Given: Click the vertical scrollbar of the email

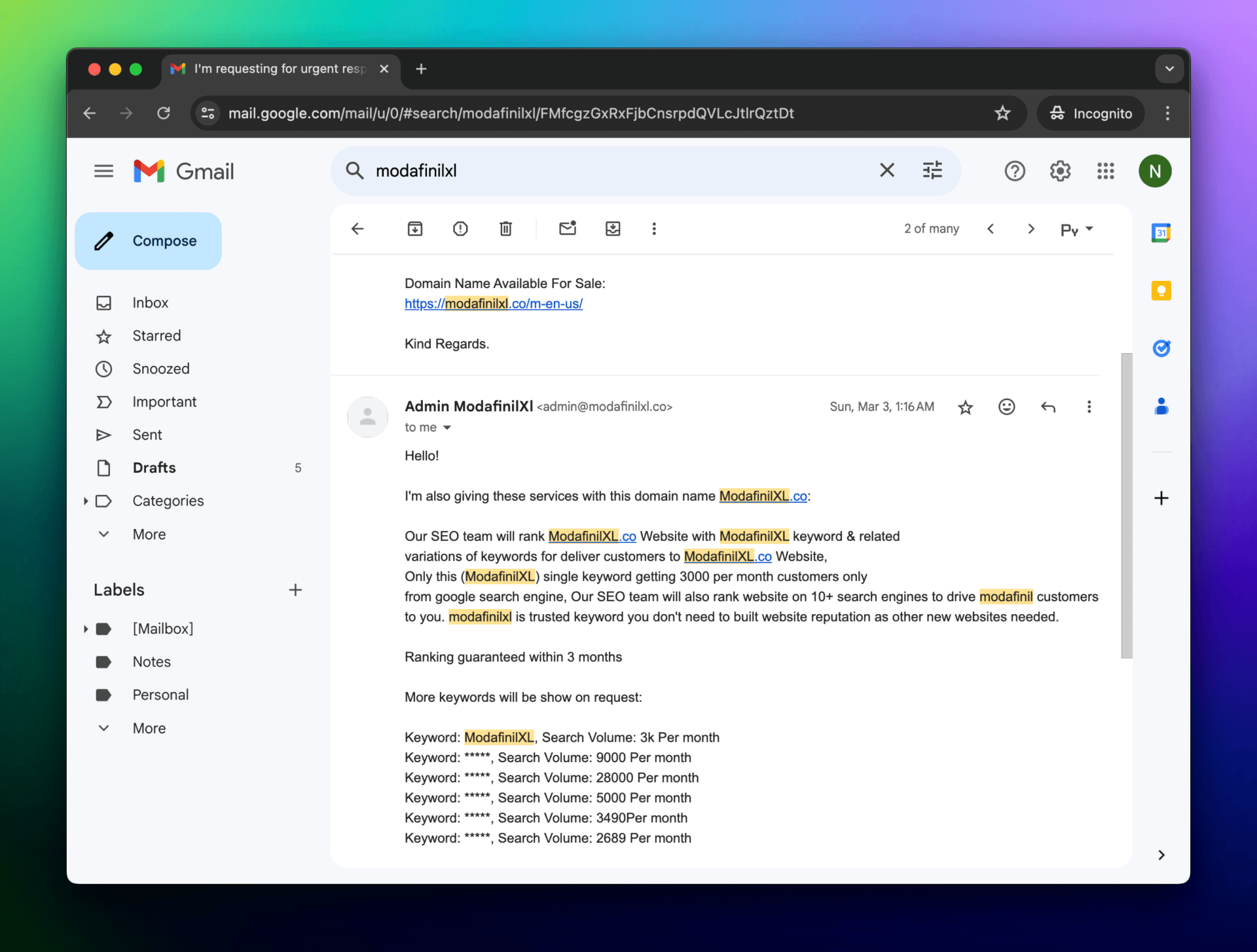Looking at the screenshot, I should [1126, 505].
